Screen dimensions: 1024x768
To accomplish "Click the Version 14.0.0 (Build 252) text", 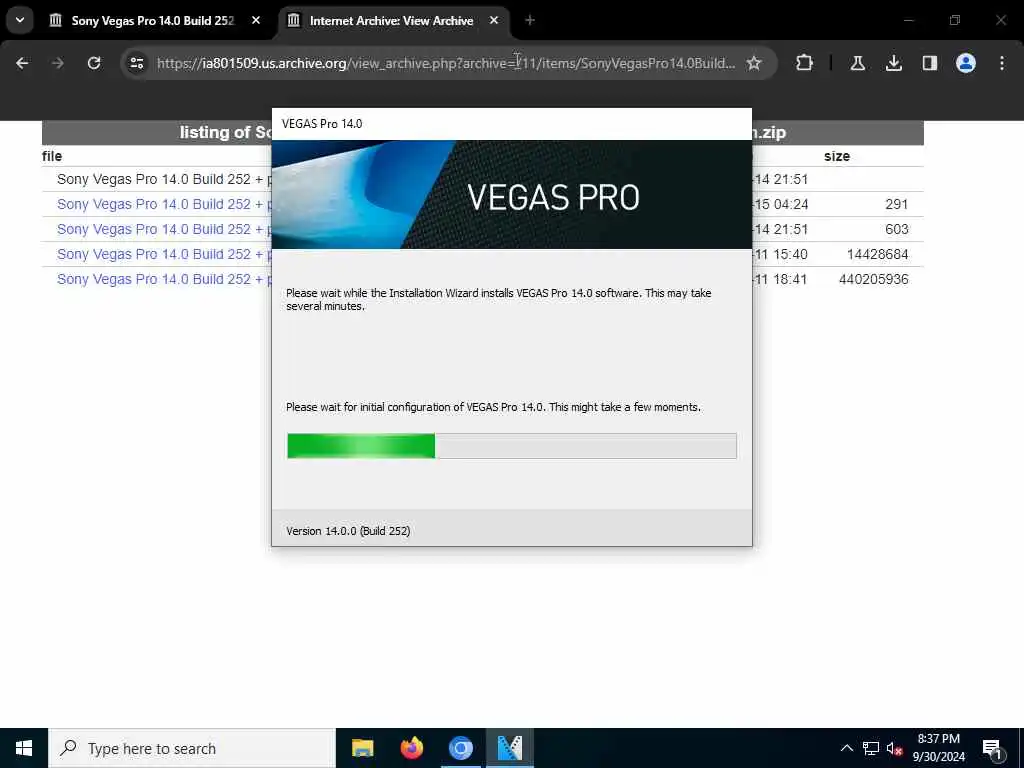I will (x=348, y=531).
